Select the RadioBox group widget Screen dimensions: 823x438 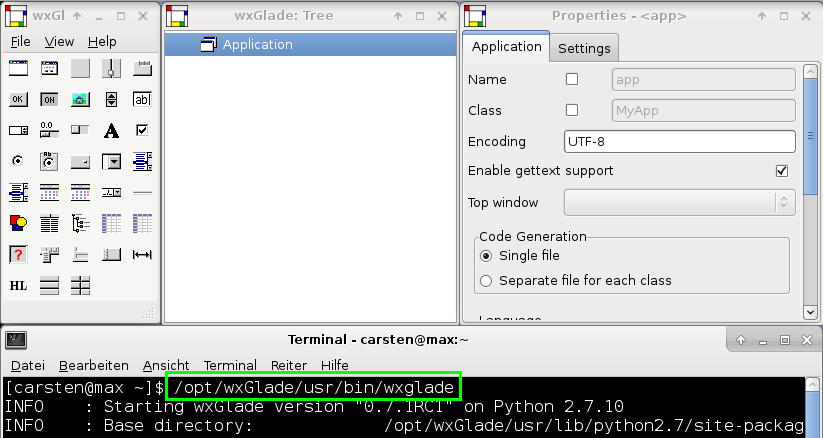pos(49,161)
